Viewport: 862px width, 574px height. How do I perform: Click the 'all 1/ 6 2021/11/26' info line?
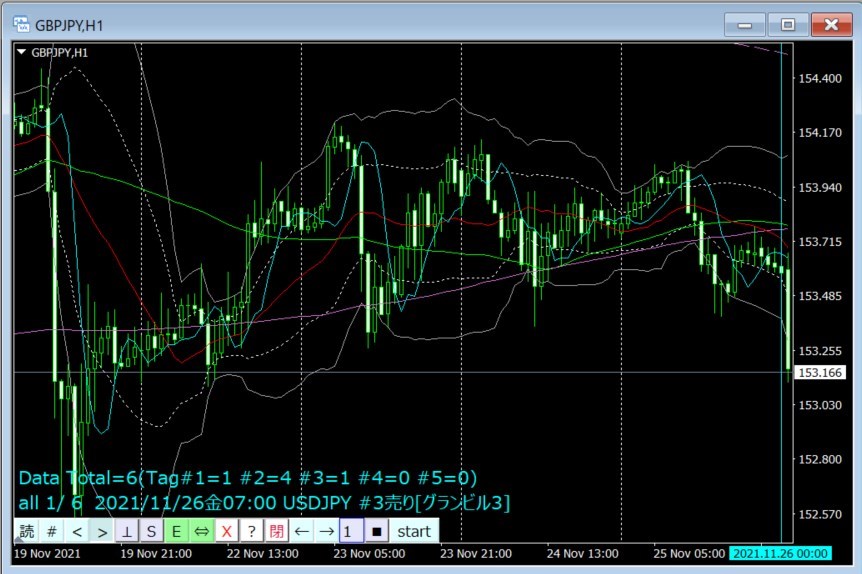tap(264, 503)
